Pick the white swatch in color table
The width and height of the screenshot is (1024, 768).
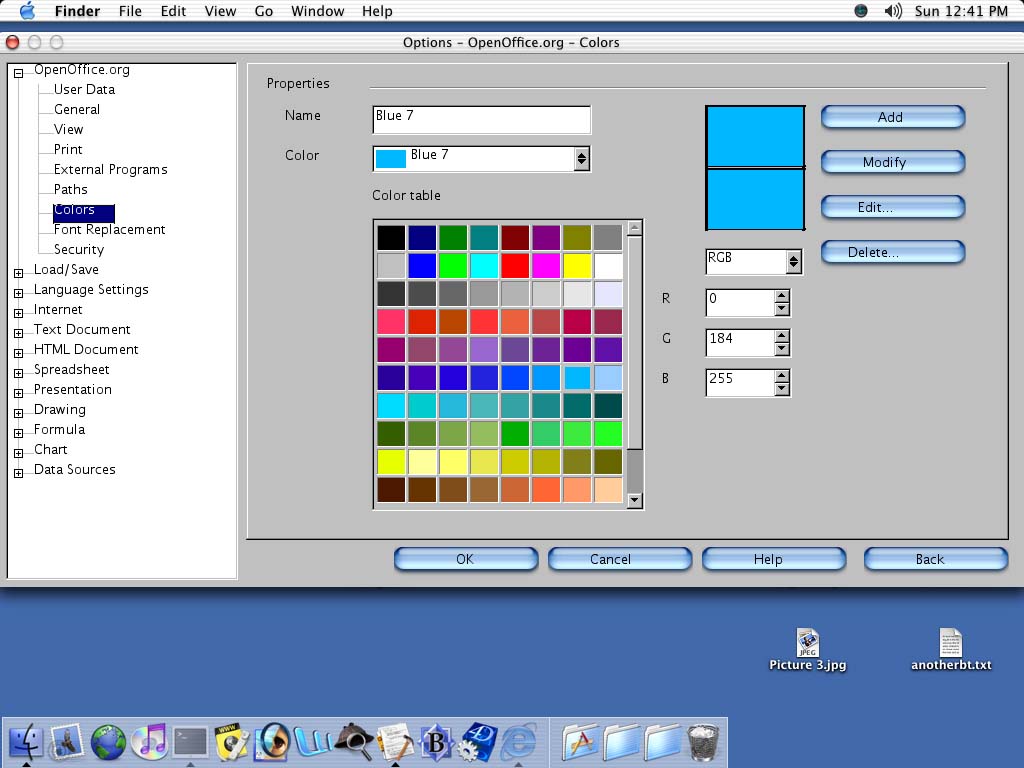click(x=608, y=266)
